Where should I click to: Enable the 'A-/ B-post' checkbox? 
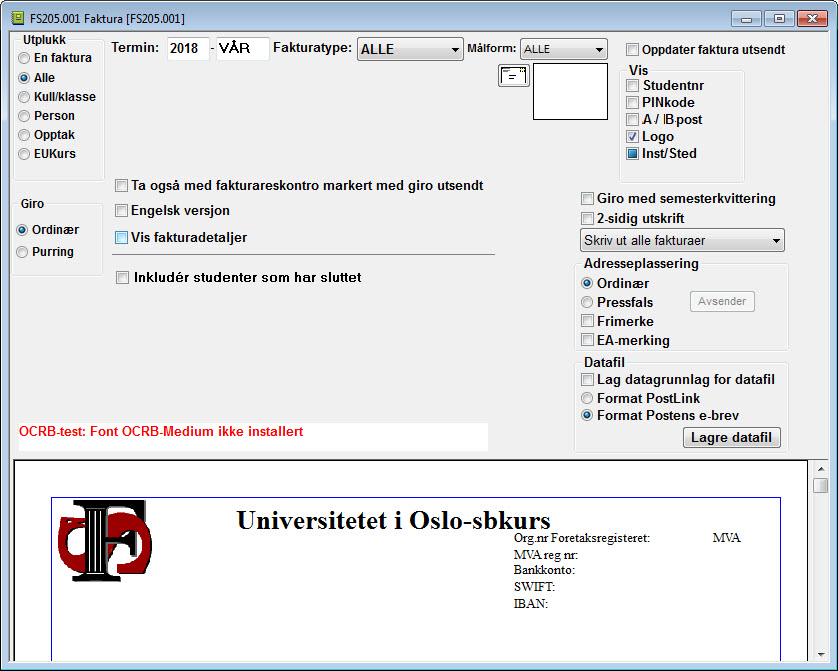coord(633,120)
